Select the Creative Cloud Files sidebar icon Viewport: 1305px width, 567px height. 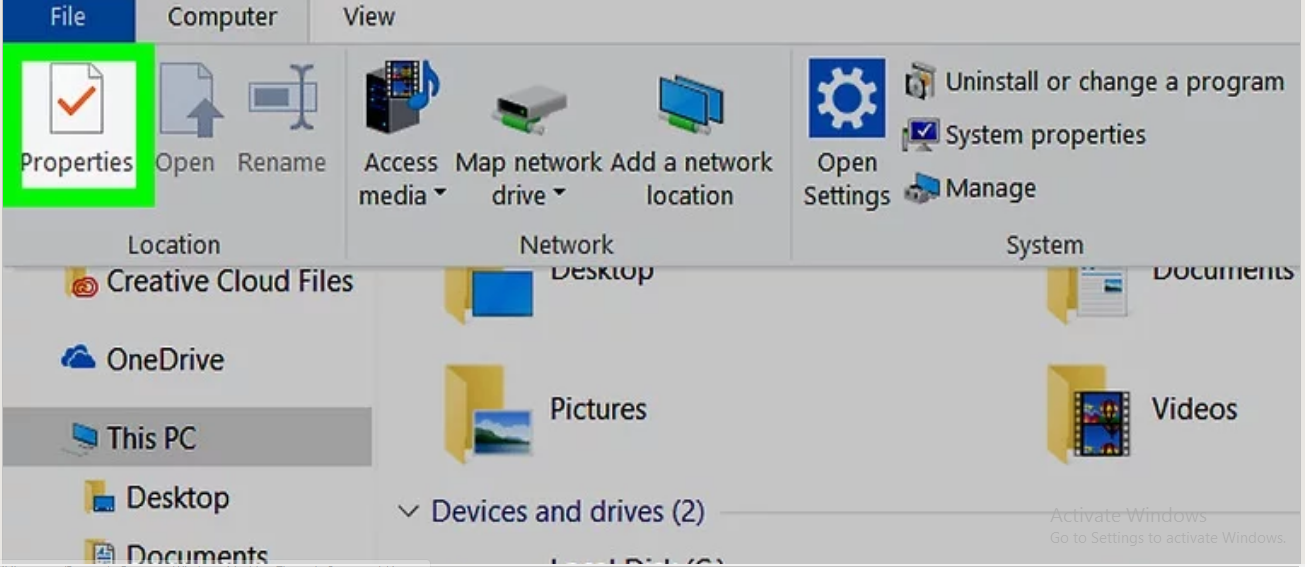click(82, 283)
